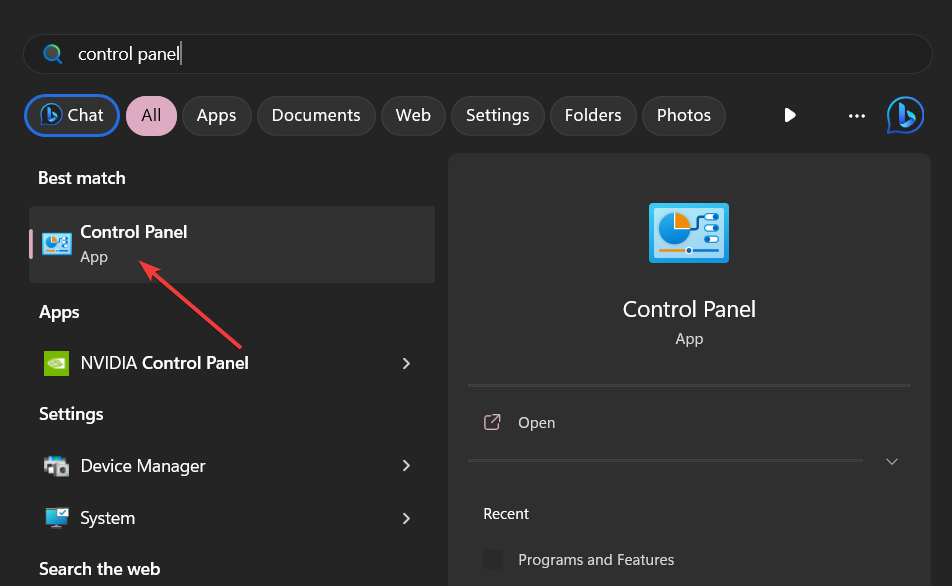Expand Device Manager result chevron

tap(406, 466)
